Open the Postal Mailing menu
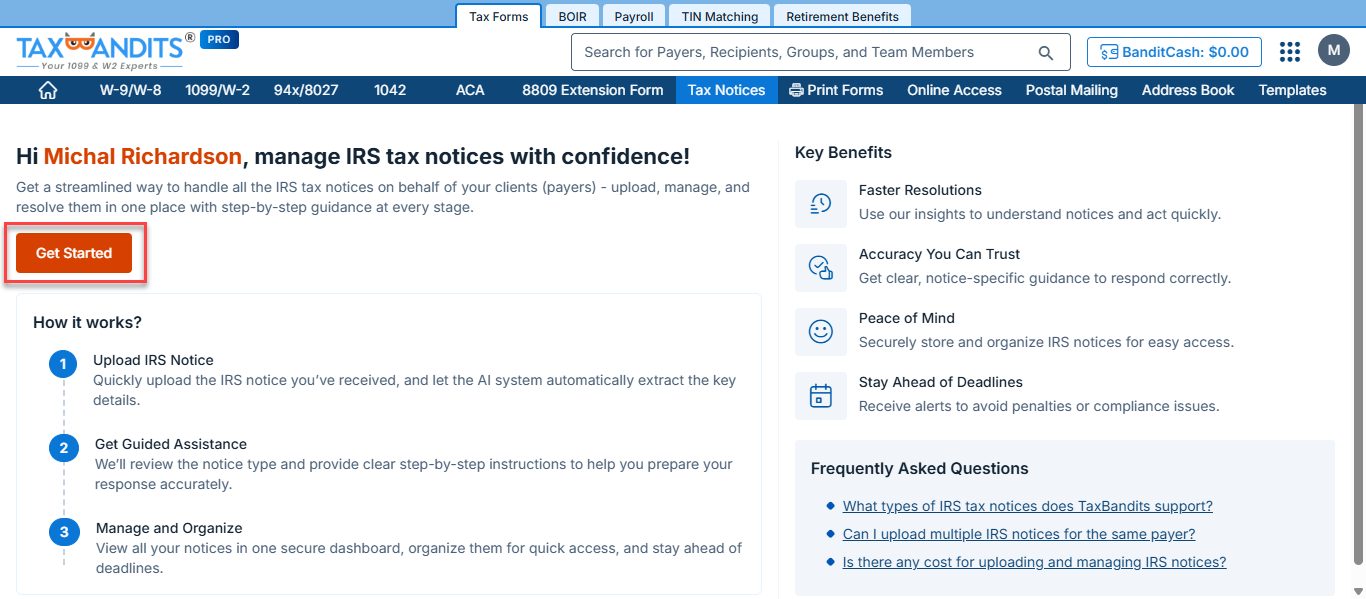Screen dimensions: 1366x599 (x=1072, y=90)
